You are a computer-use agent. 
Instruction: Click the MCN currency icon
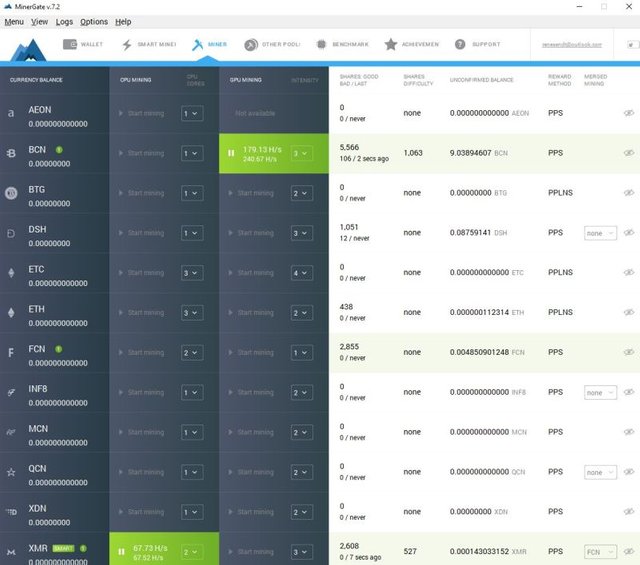point(11,432)
